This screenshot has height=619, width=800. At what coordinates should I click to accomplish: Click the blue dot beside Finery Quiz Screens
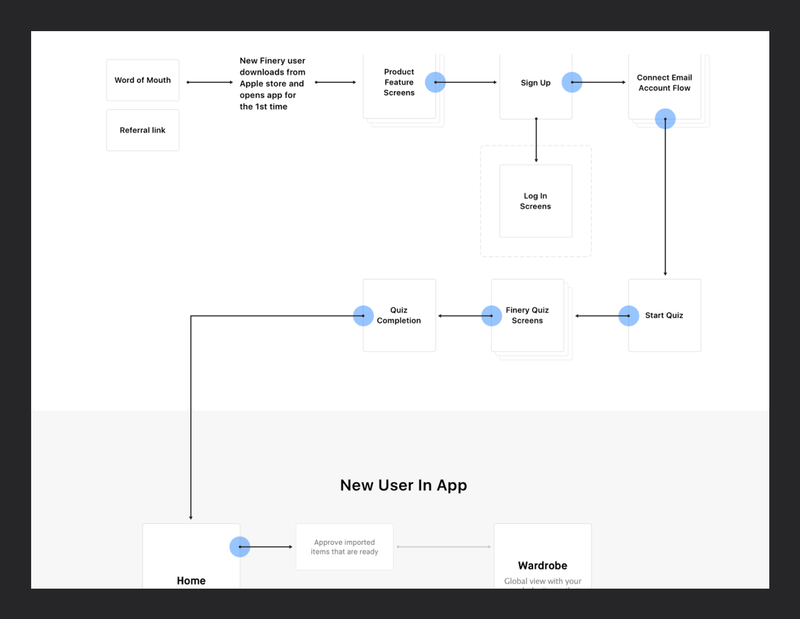pos(491,315)
